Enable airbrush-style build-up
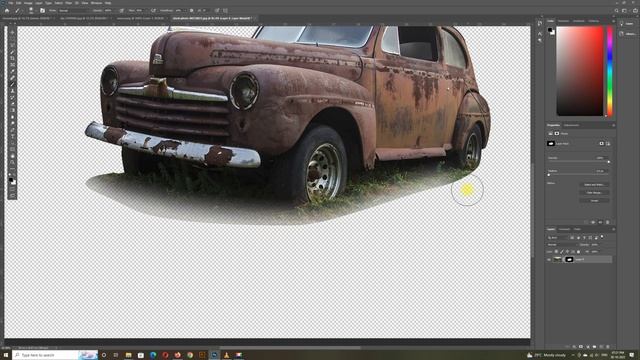Viewport: 640px width, 360px height. (x=153, y=11)
